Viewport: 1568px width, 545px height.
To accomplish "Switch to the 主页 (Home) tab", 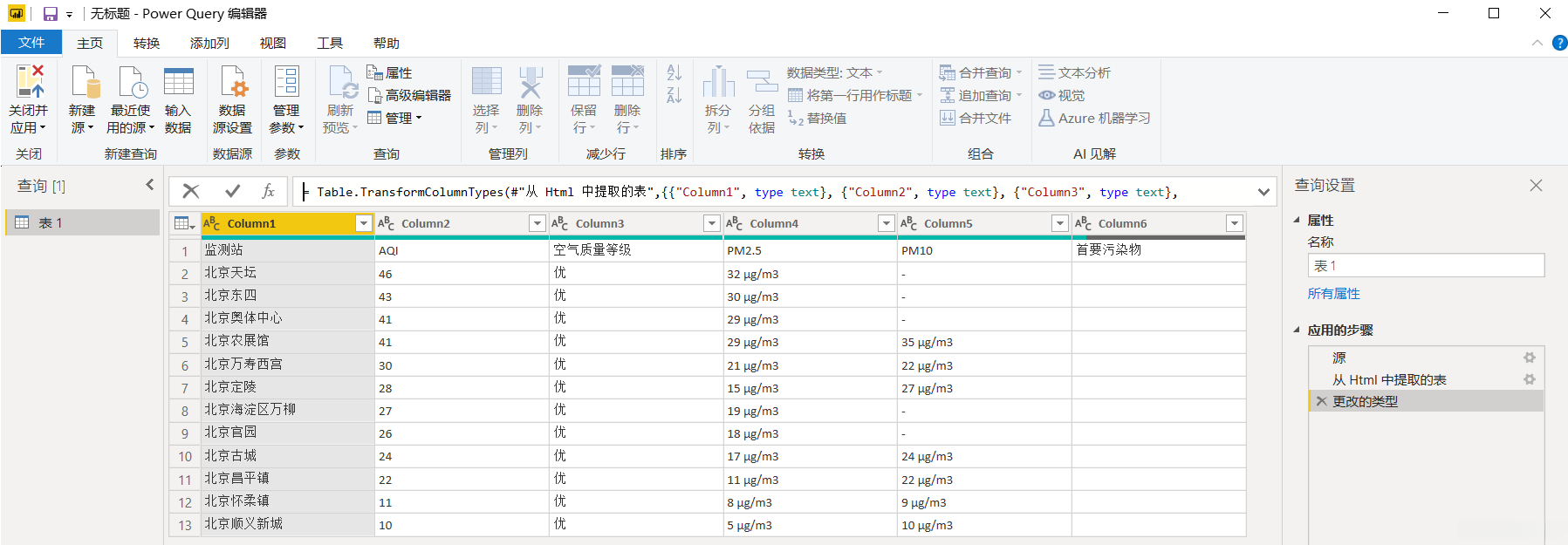I will pos(90,43).
